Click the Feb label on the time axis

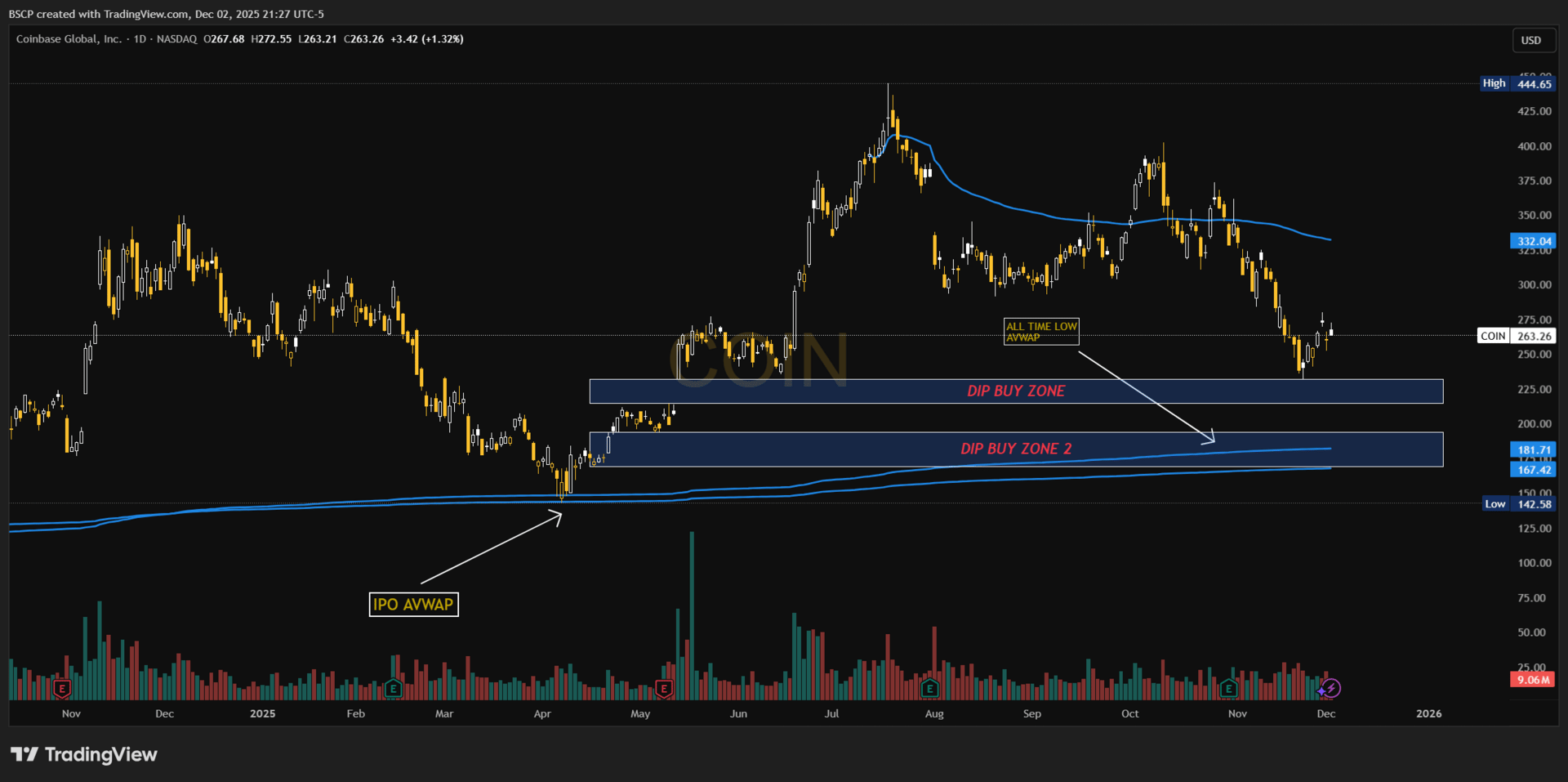click(356, 713)
